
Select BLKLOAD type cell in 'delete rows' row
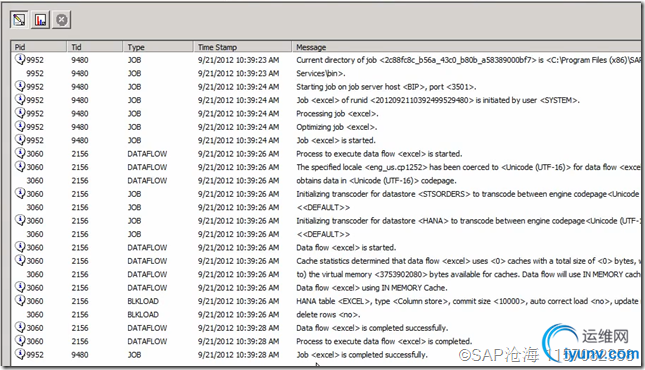tap(143, 314)
